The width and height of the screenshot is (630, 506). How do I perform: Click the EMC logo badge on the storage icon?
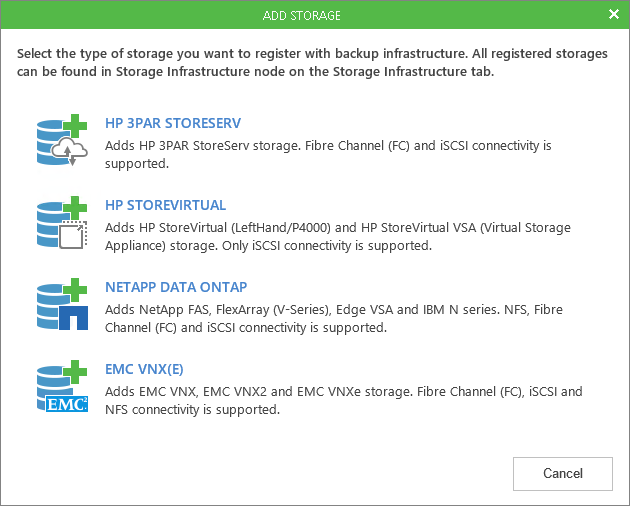click(69, 402)
